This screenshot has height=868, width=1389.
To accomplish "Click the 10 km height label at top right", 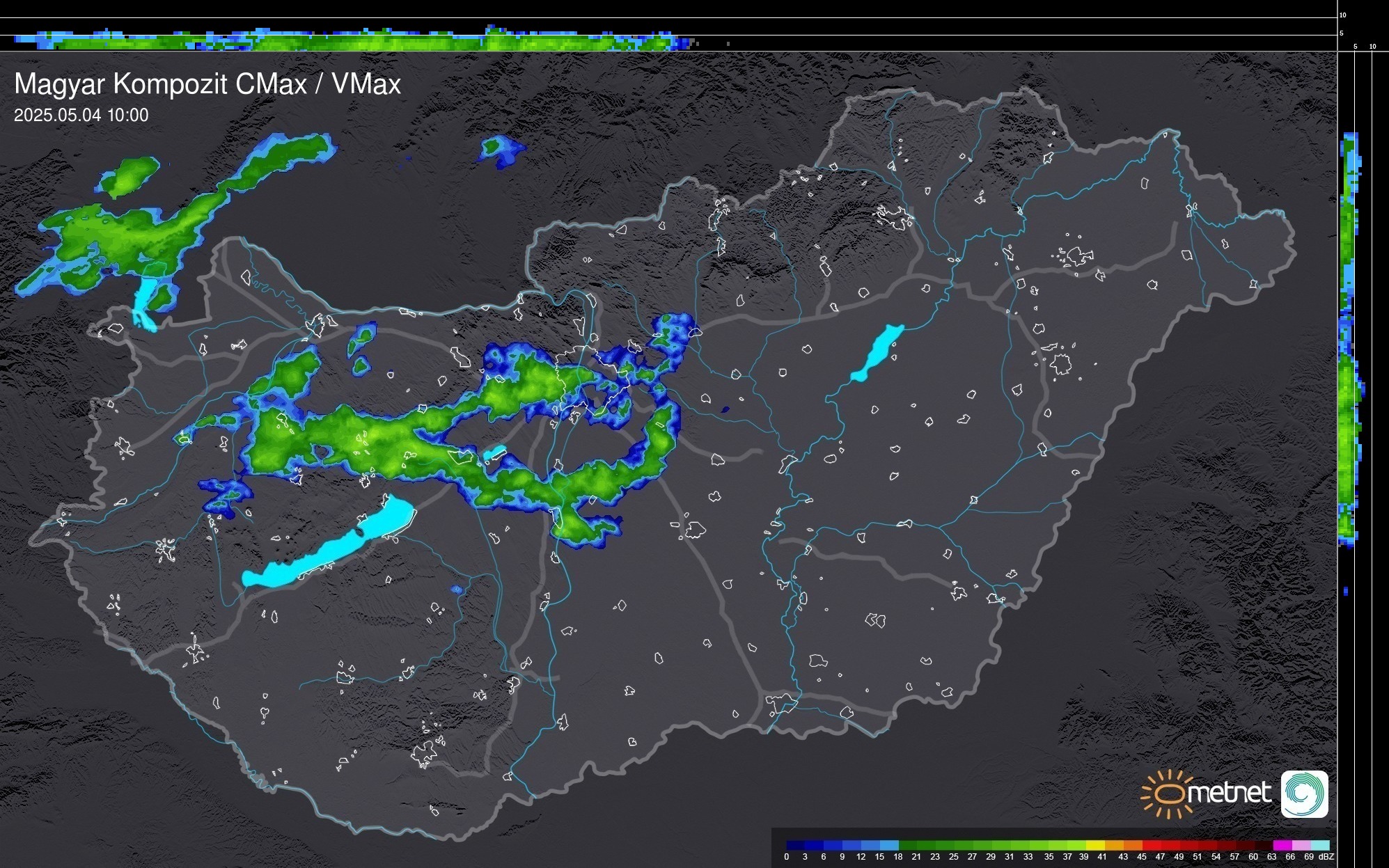I will click(1343, 15).
